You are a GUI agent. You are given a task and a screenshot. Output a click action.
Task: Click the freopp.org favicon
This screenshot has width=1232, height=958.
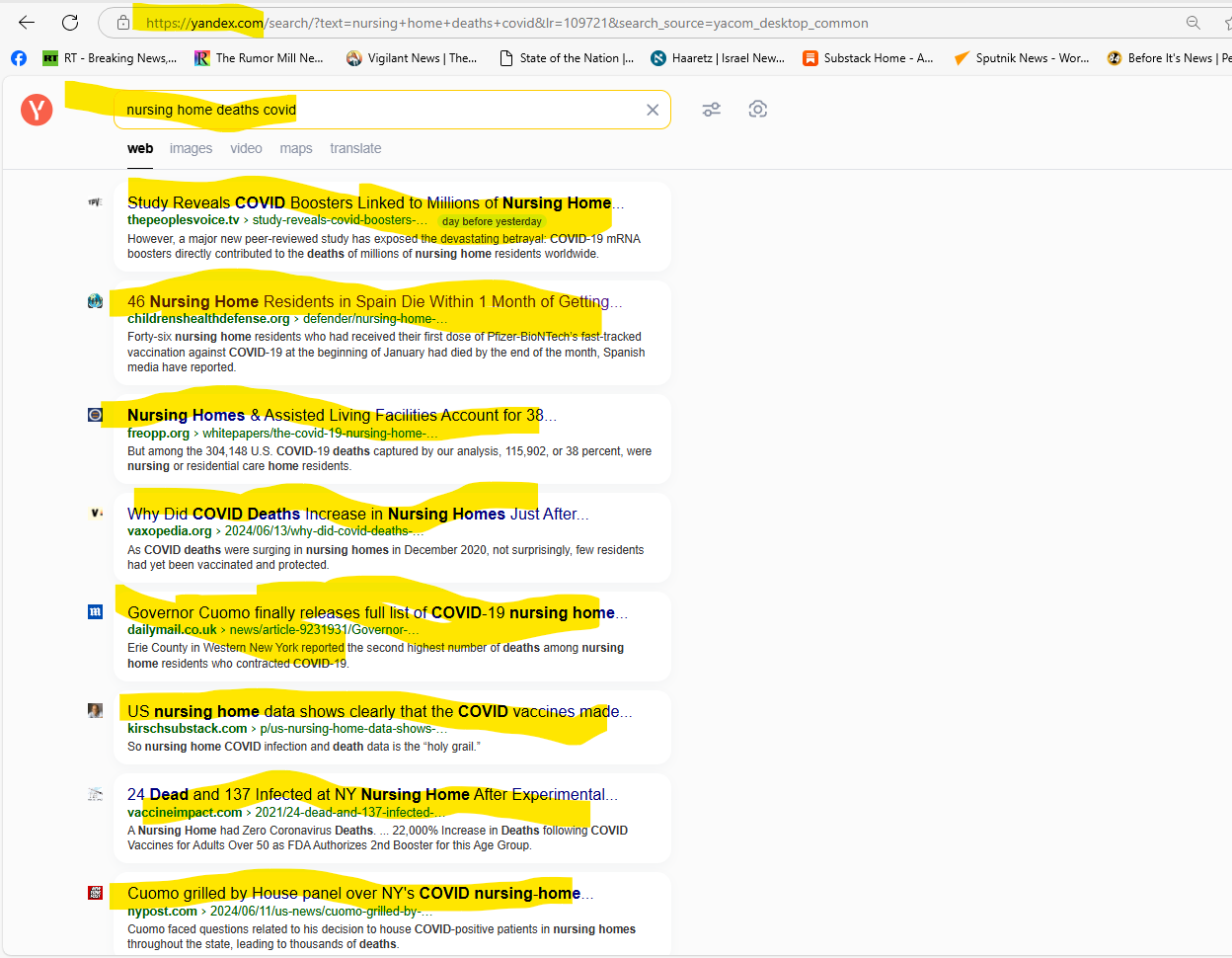[x=95, y=415]
